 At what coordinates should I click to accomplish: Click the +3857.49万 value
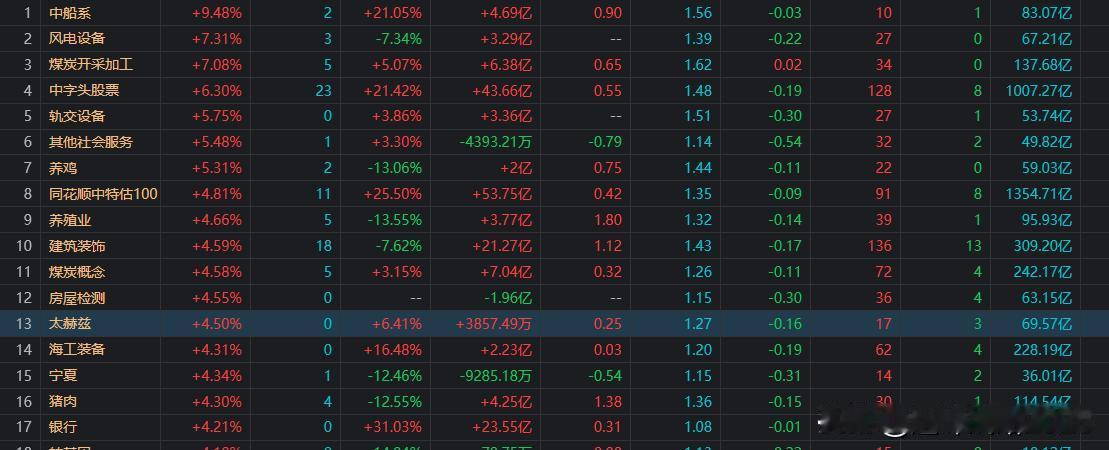(x=494, y=323)
